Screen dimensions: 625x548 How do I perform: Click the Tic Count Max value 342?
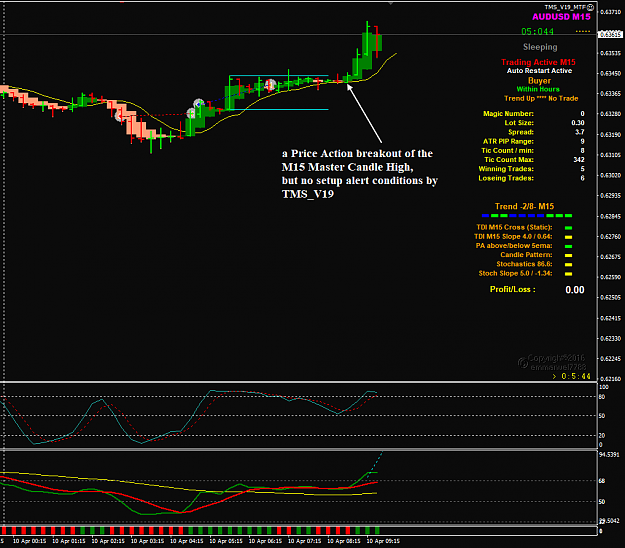(579, 160)
